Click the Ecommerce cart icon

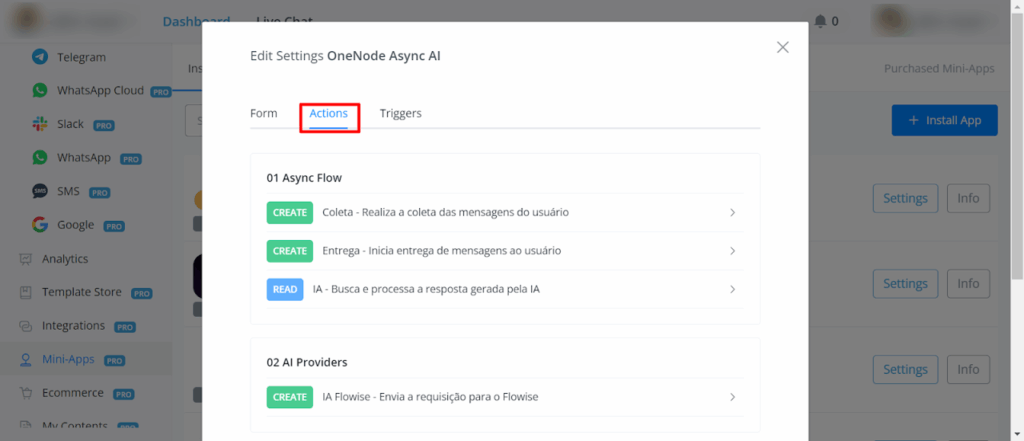pos(26,392)
